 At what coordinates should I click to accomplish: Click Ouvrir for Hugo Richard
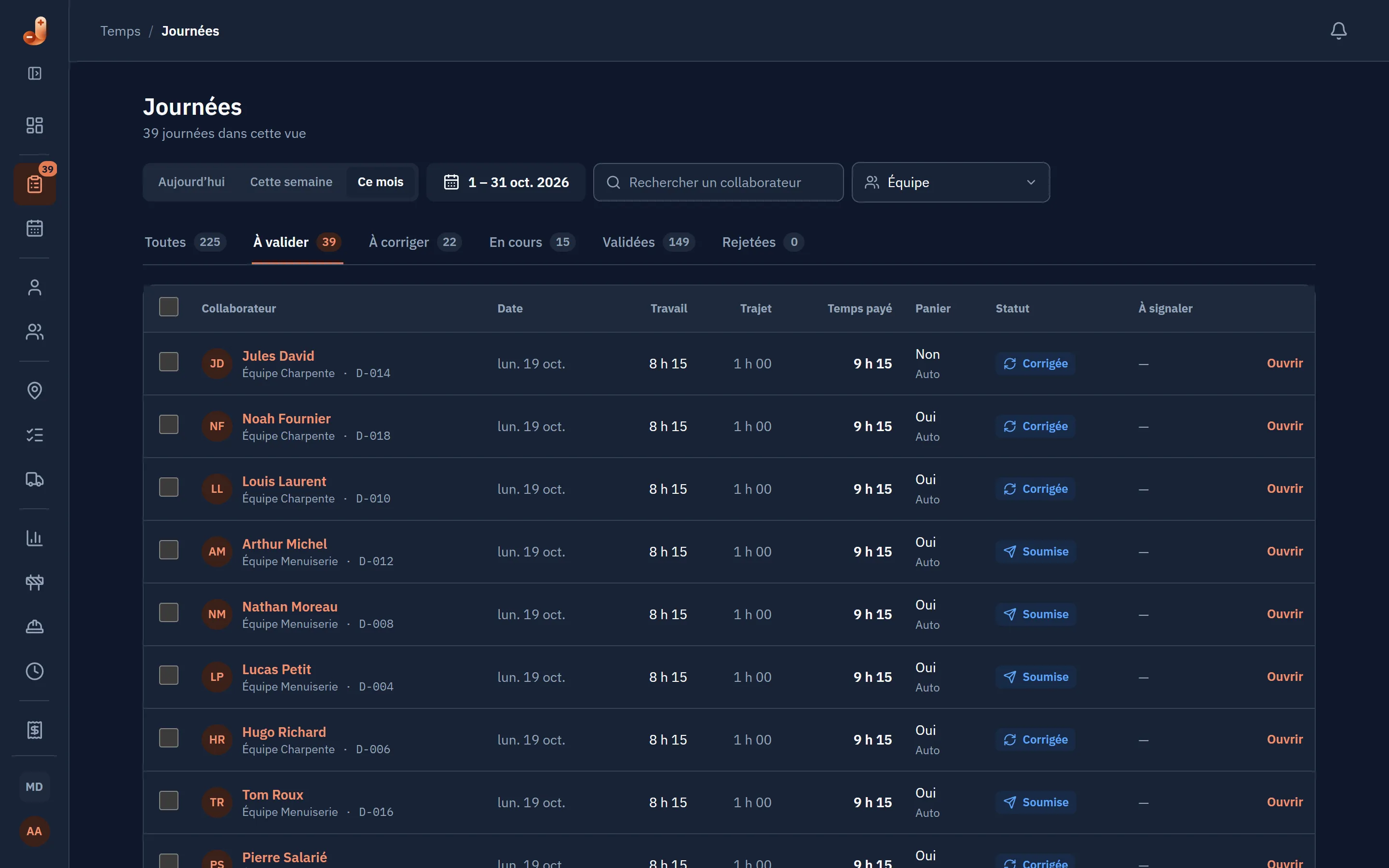point(1284,739)
